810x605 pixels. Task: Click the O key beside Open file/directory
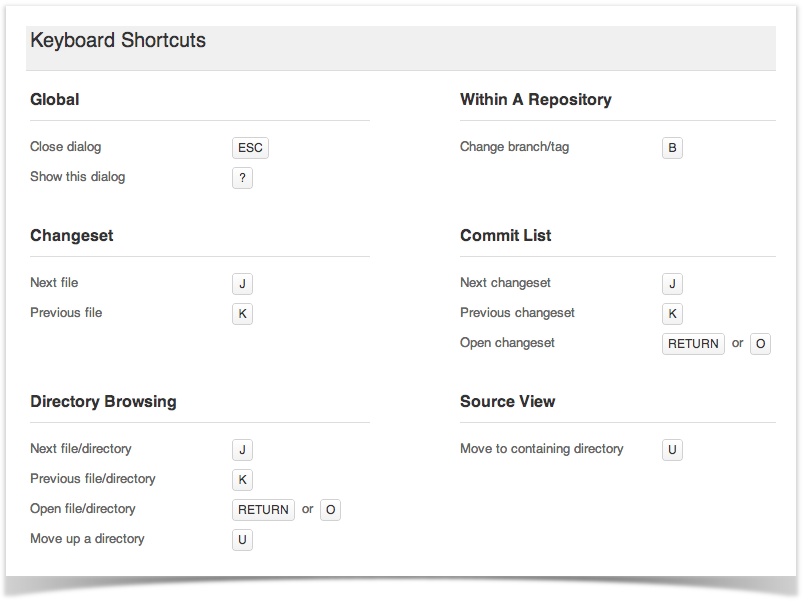331,509
